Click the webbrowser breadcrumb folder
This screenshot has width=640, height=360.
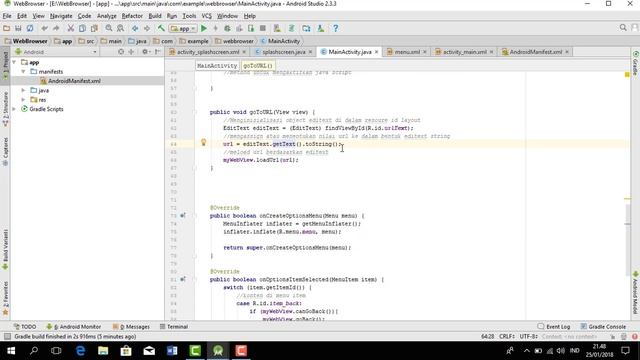click(x=234, y=41)
